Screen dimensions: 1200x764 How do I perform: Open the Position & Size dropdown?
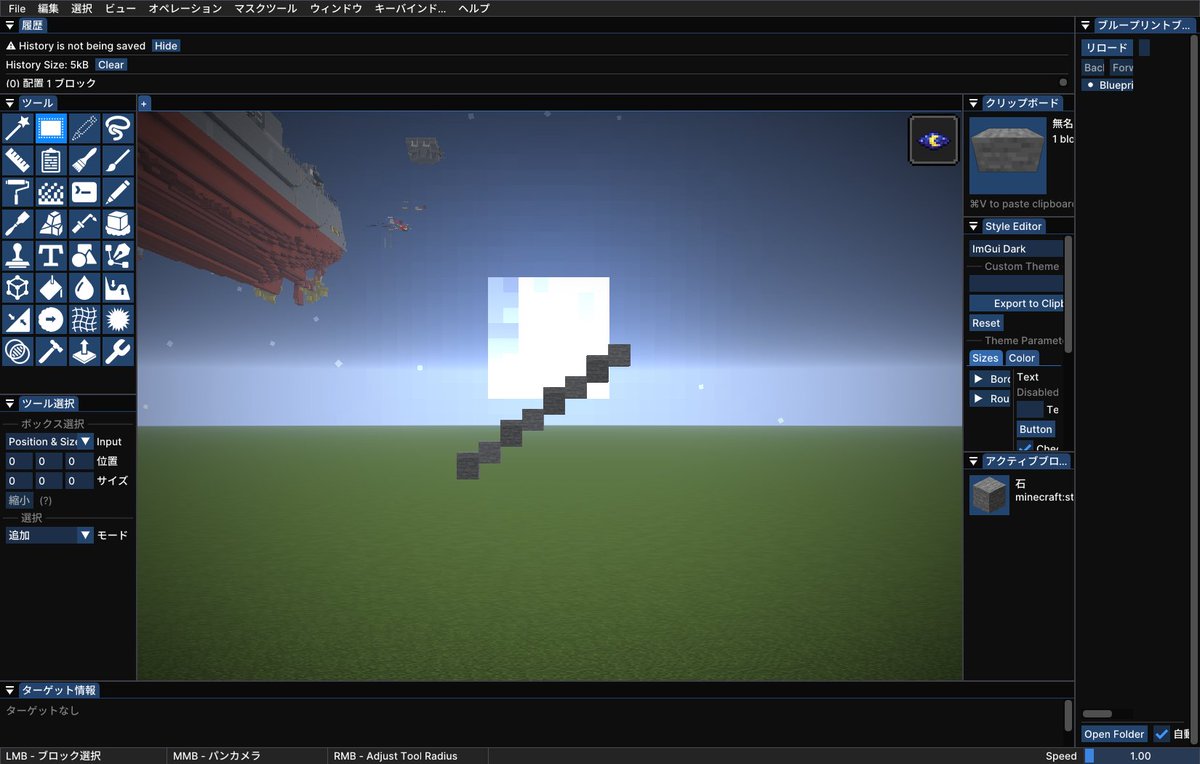(x=49, y=441)
